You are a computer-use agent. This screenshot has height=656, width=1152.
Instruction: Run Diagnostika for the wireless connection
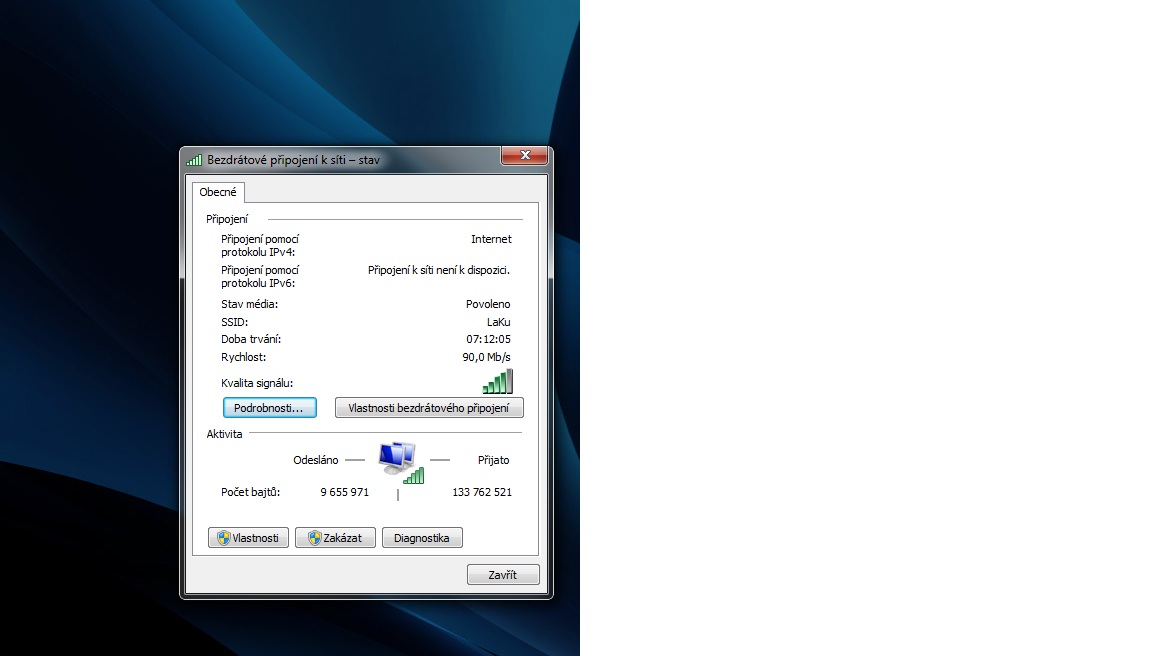[422, 538]
